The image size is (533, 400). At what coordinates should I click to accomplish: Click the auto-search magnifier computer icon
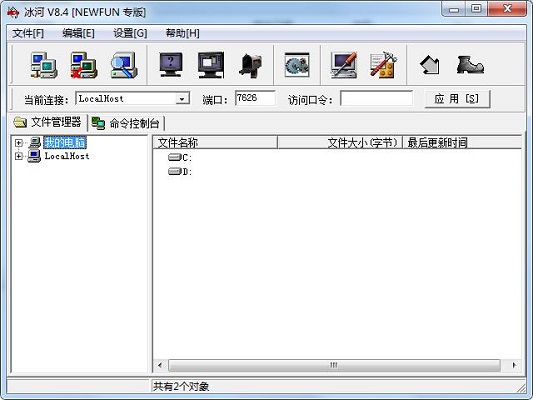(x=124, y=65)
